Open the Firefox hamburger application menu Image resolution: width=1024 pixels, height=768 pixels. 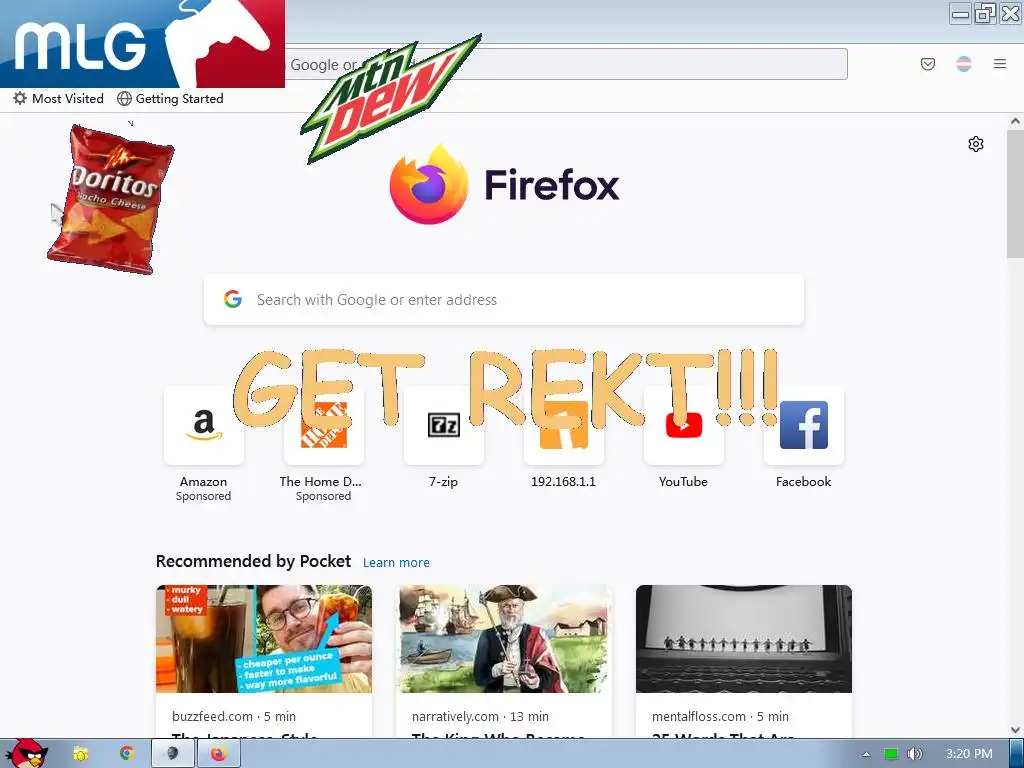pos(1000,64)
